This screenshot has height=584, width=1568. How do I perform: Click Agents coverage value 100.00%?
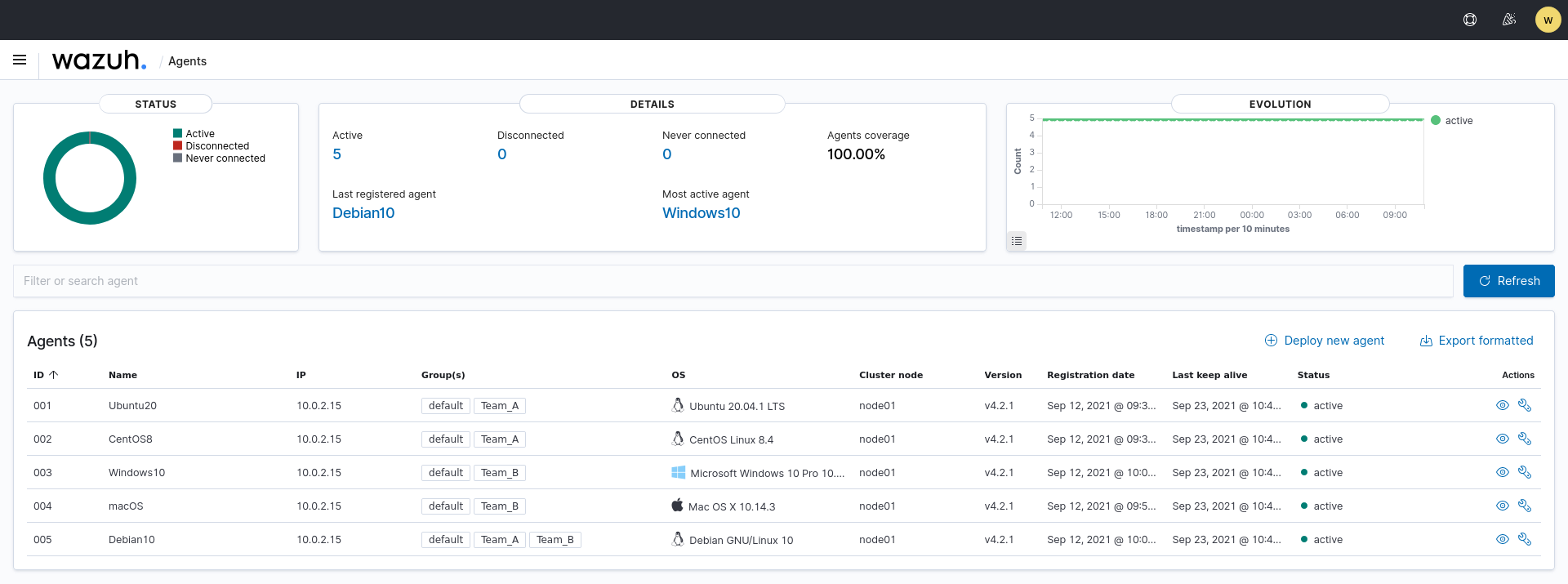pos(856,154)
